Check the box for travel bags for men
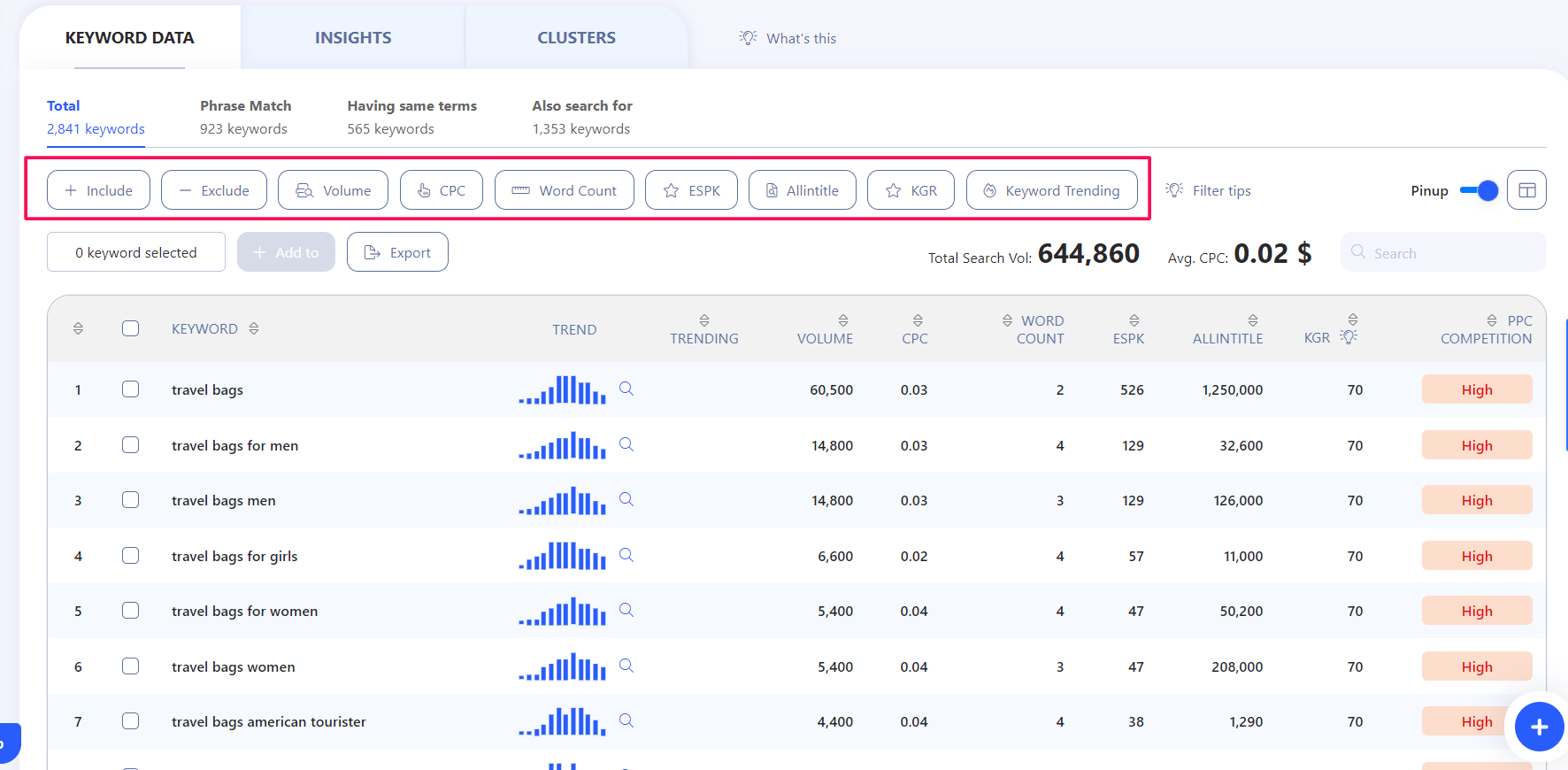 tap(131, 445)
